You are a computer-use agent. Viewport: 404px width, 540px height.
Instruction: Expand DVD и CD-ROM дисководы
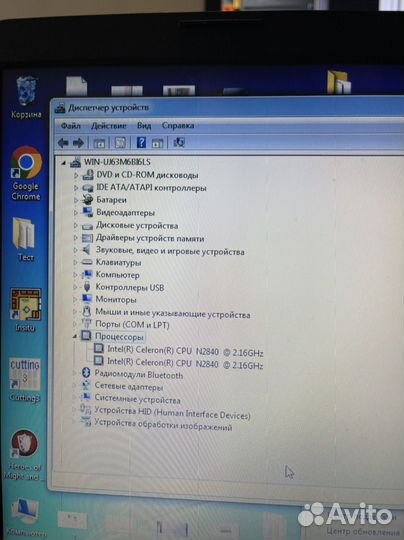pos(76,175)
